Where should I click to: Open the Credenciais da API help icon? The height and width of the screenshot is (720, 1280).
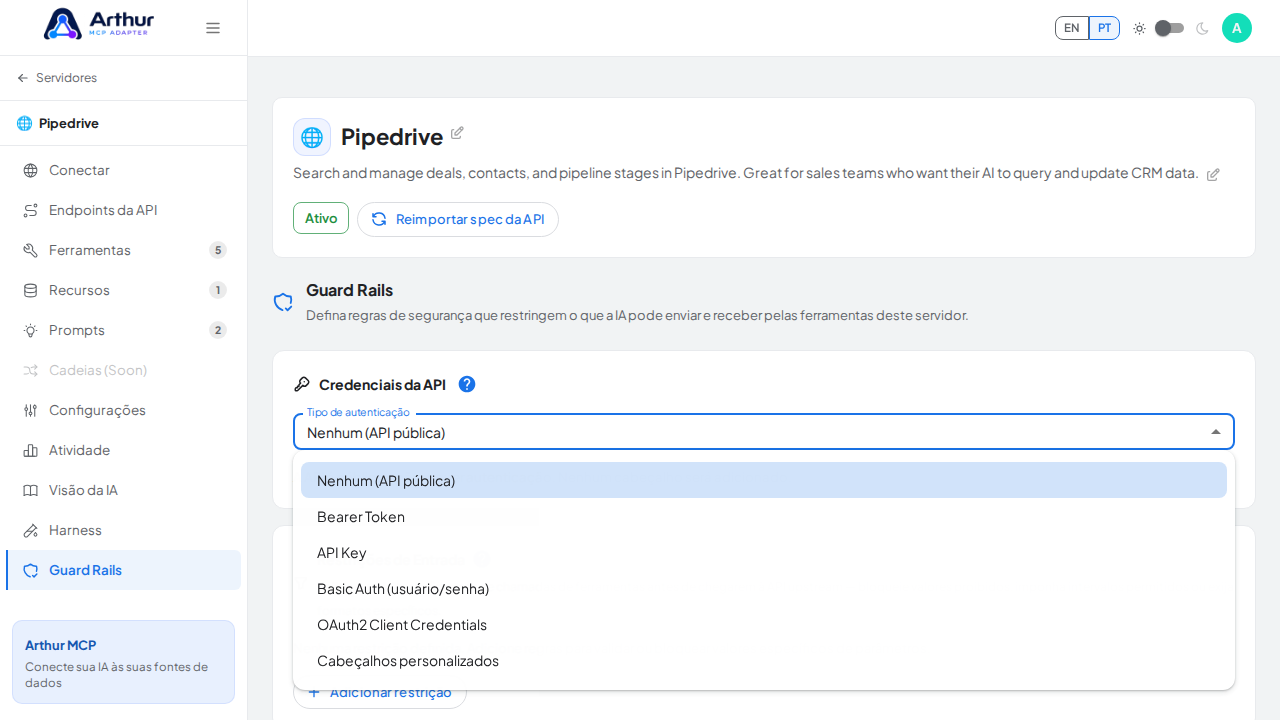pyautogui.click(x=467, y=384)
